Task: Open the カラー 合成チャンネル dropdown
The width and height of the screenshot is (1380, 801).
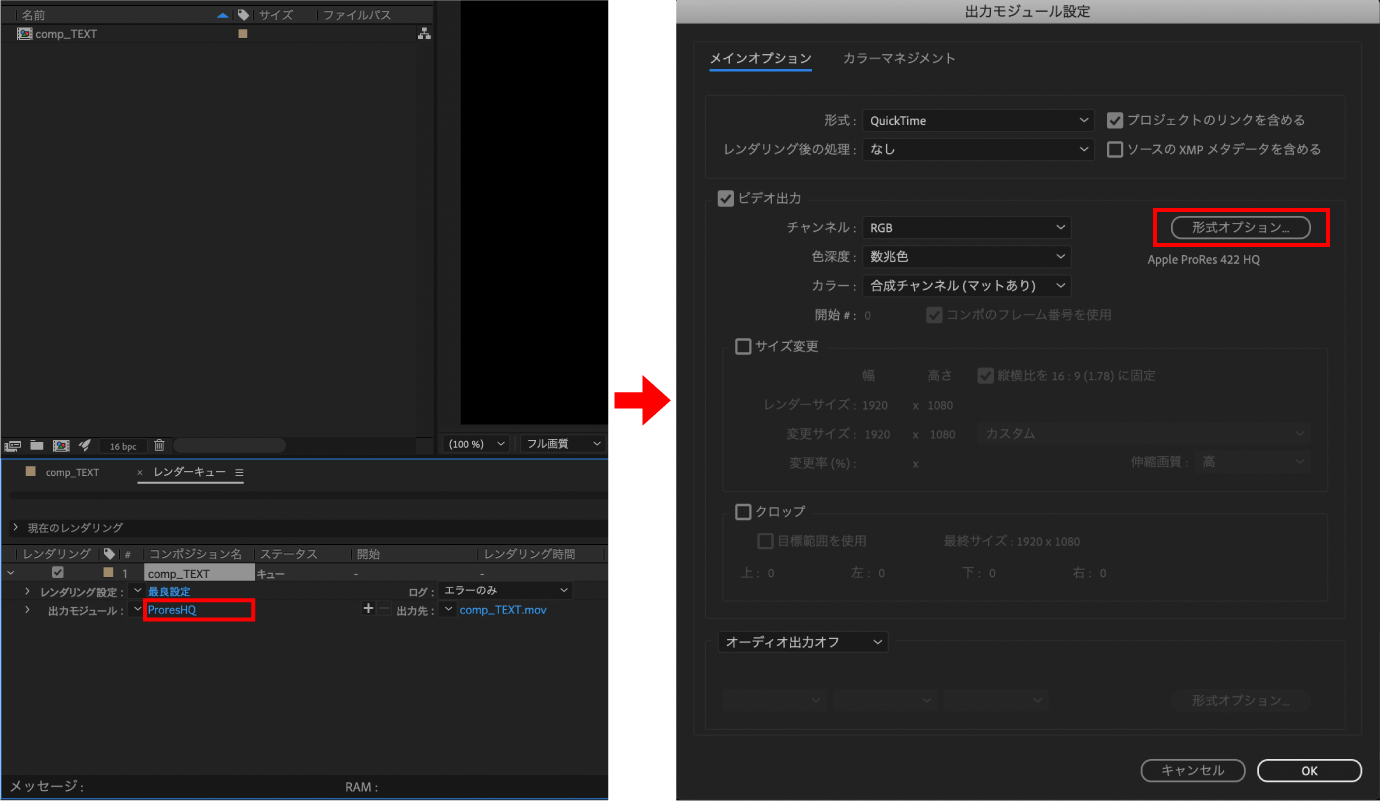Action: click(966, 286)
